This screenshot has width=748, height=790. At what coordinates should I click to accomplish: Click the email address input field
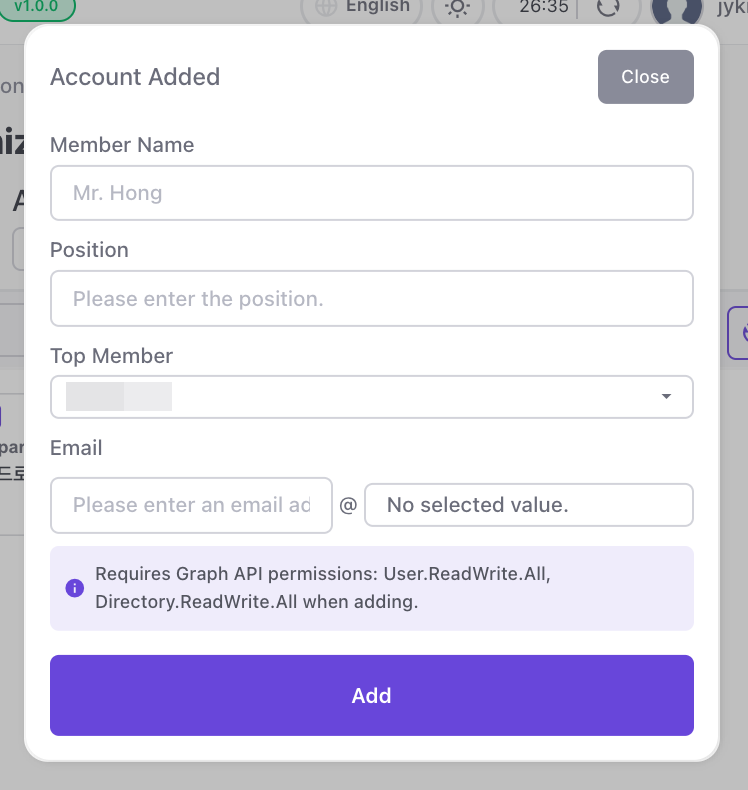coord(191,505)
